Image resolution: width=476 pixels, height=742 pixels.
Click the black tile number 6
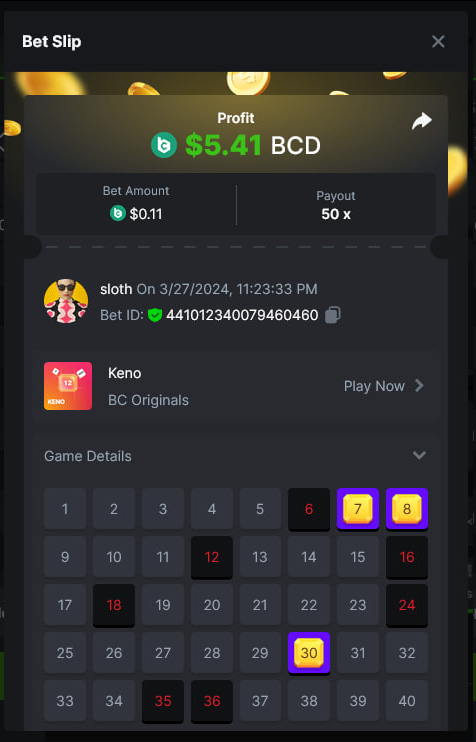[309, 509]
